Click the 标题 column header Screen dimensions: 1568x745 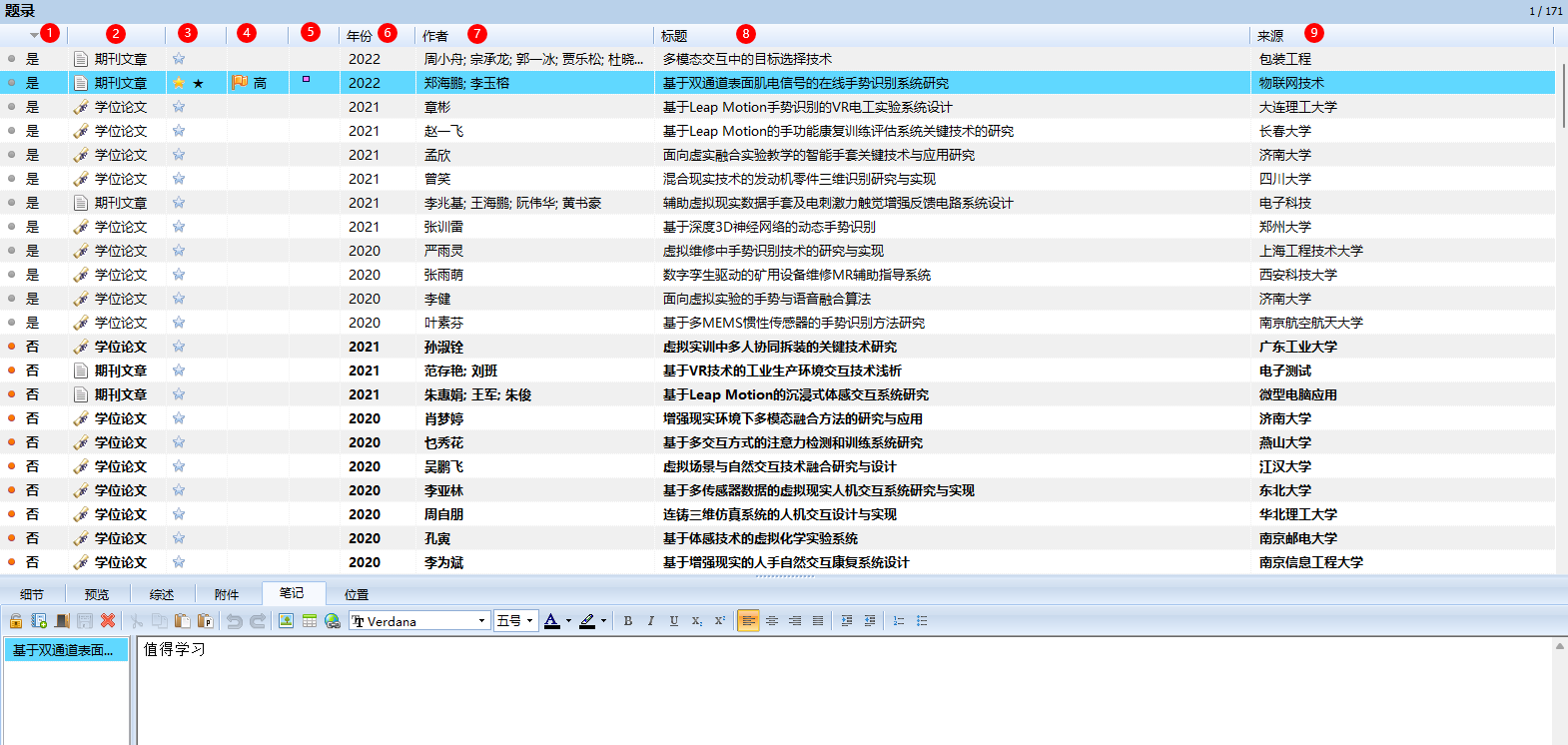coord(674,36)
